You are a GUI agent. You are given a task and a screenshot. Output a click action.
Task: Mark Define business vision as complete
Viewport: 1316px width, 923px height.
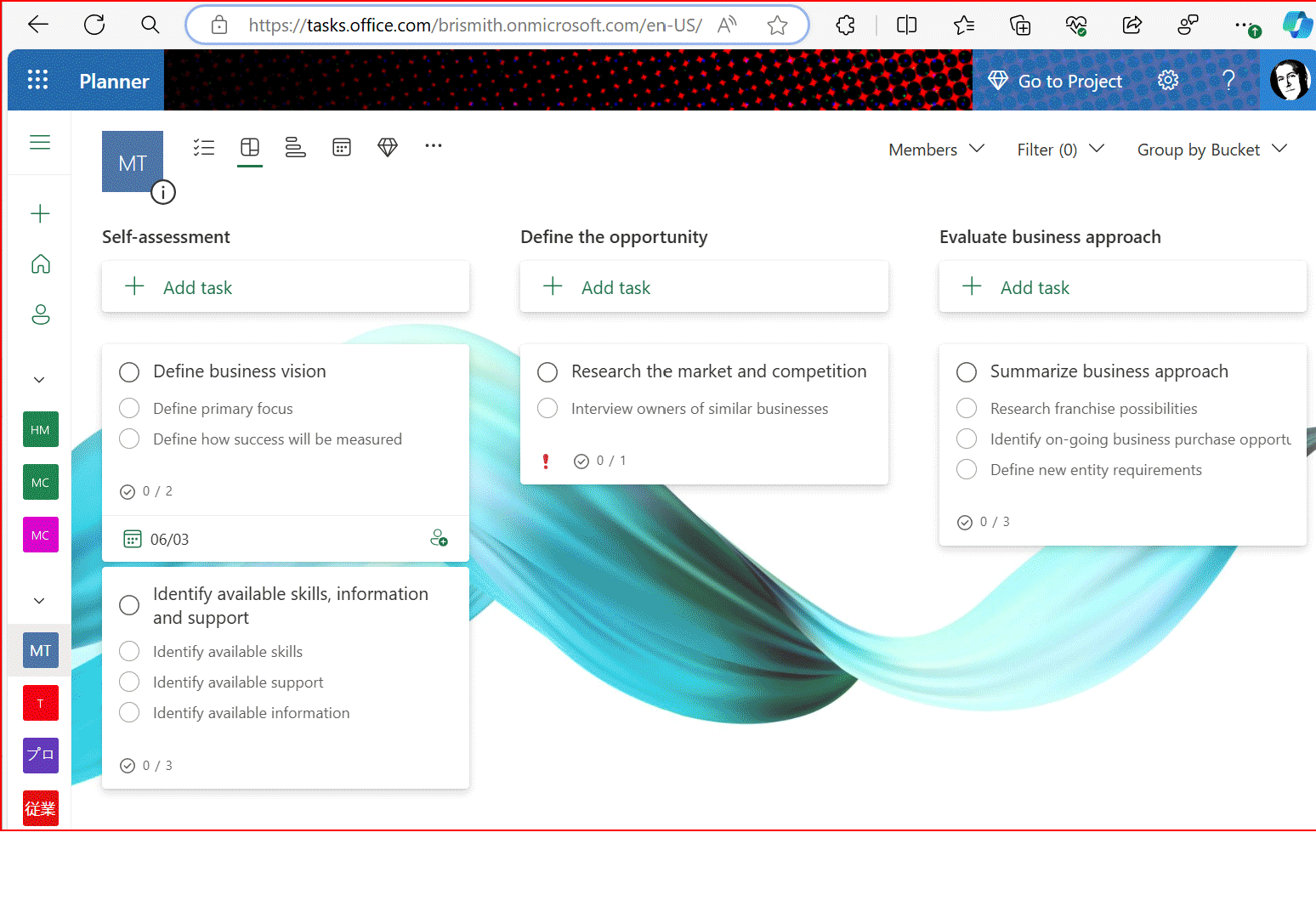coord(128,371)
